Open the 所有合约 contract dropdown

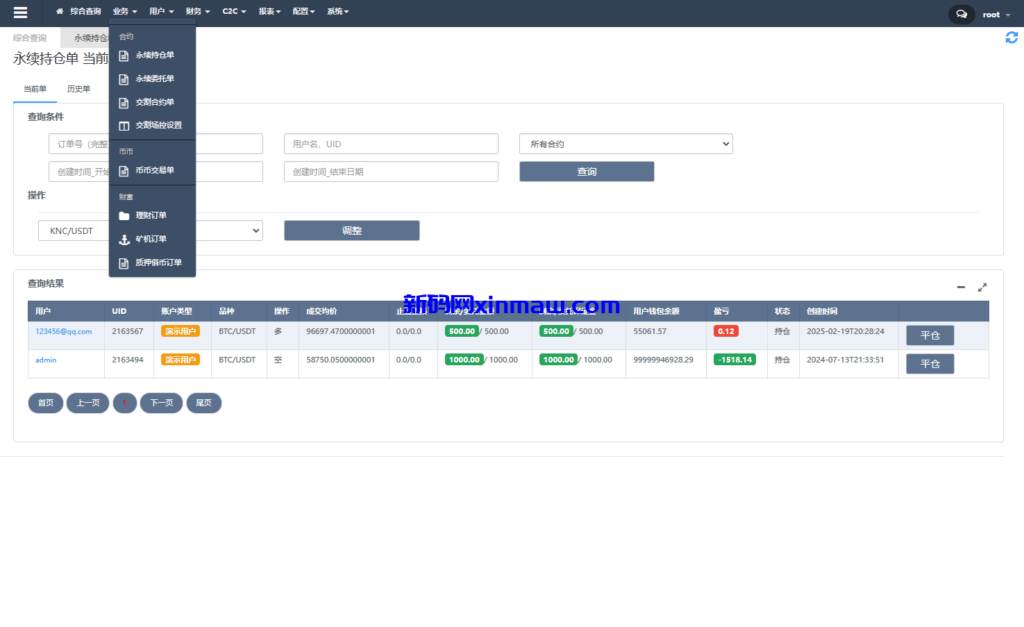point(625,144)
